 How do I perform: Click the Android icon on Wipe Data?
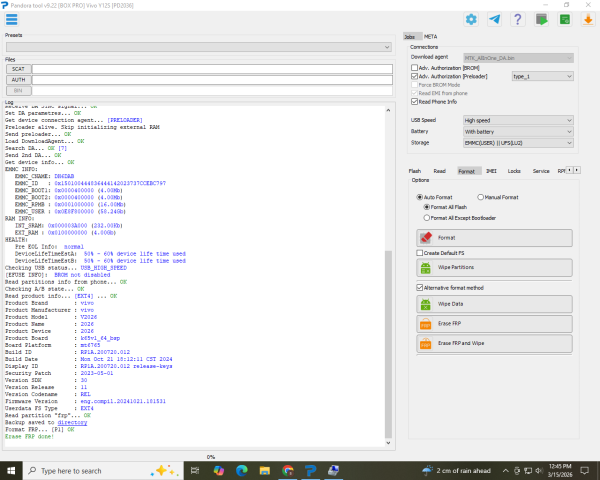coord(426,304)
